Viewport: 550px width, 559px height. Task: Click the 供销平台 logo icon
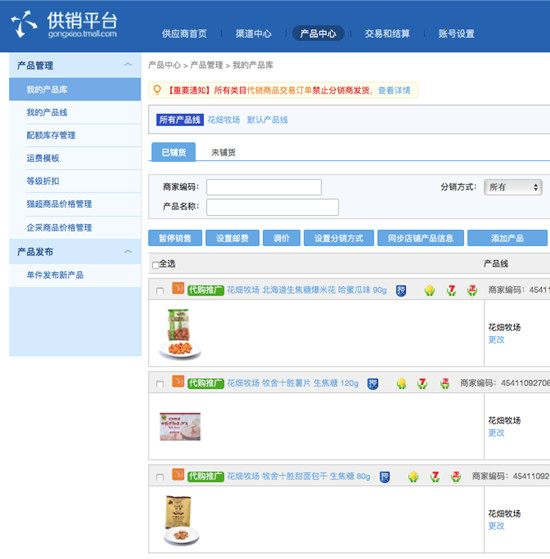click(x=24, y=24)
